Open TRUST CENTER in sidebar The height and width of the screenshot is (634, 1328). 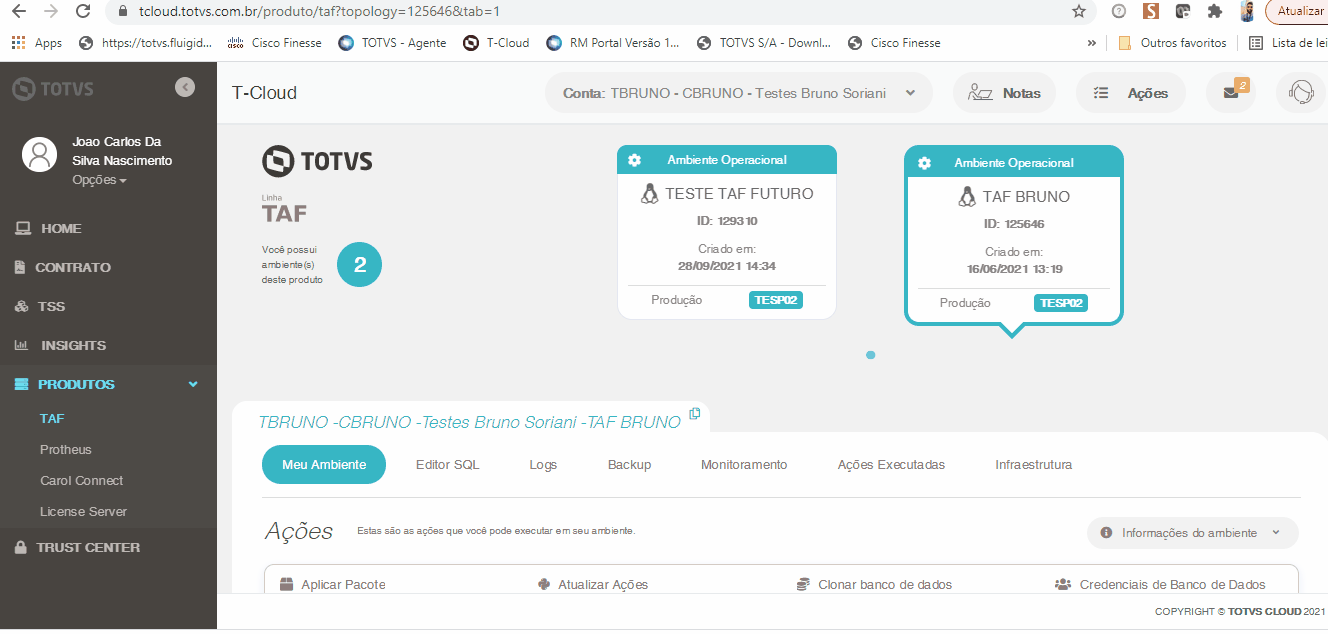88,548
